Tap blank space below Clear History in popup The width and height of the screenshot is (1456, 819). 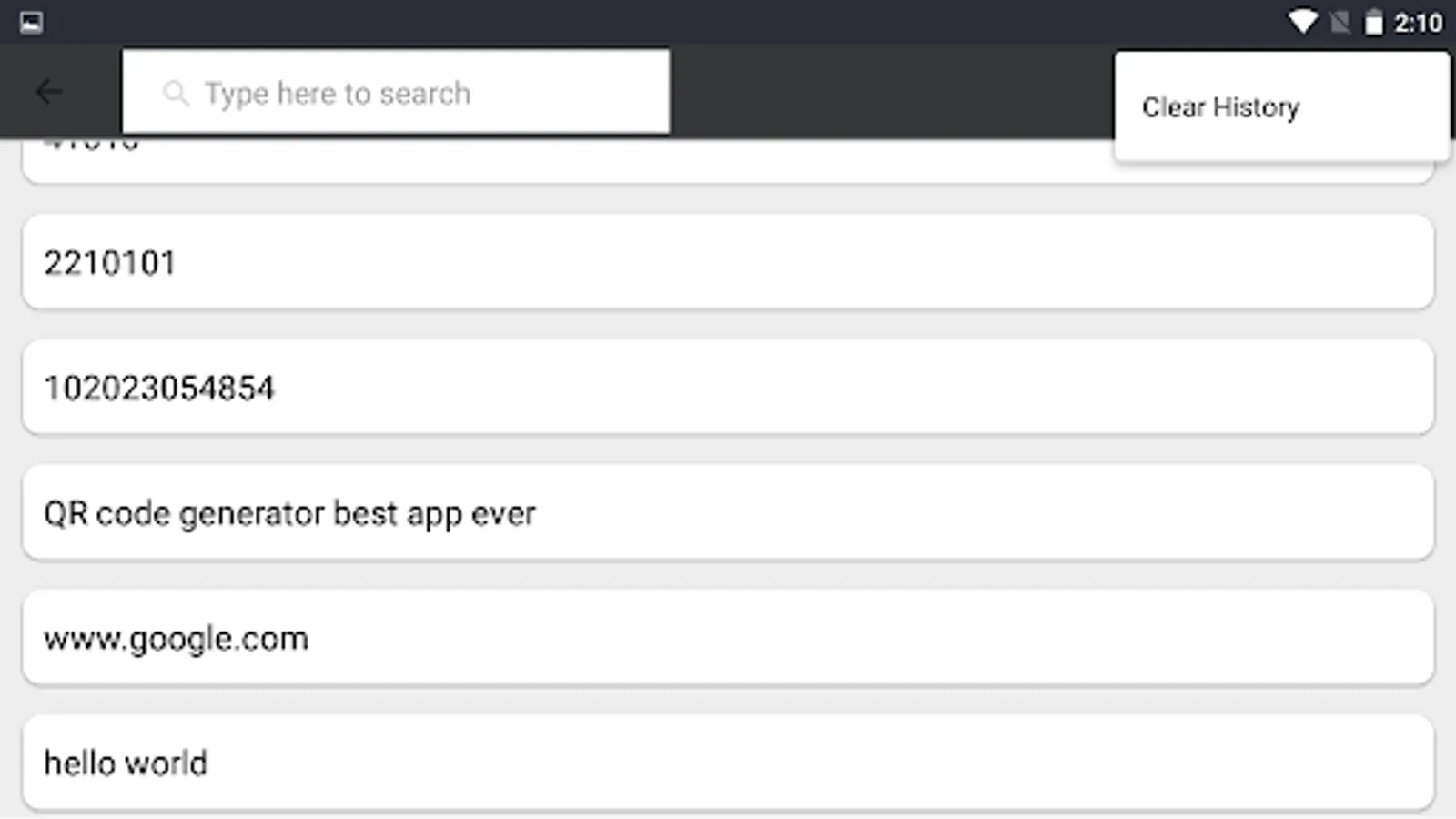point(1281,146)
